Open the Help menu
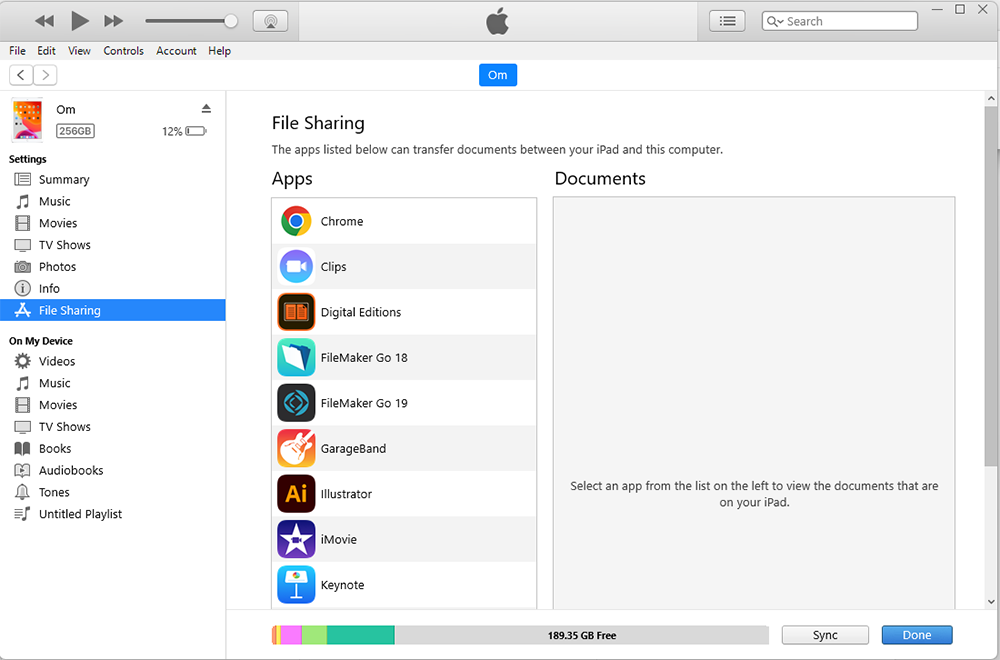1000x660 pixels. (x=219, y=50)
